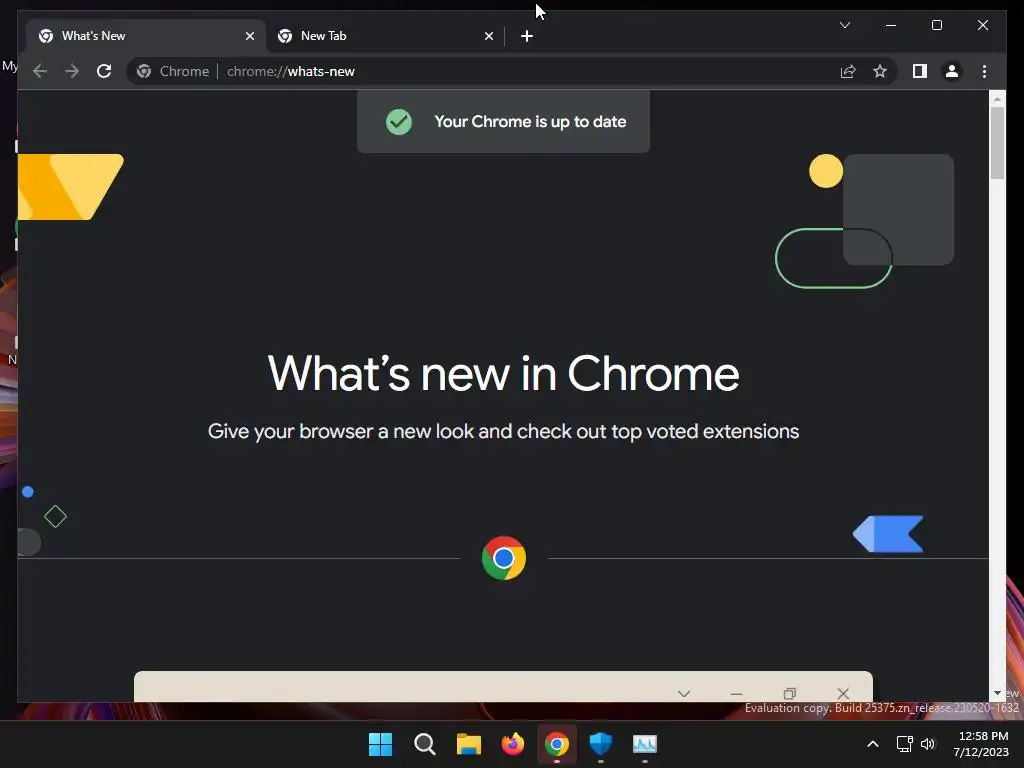The image size is (1024, 768).
Task: Open Windows taskbar search
Action: [x=424, y=744]
